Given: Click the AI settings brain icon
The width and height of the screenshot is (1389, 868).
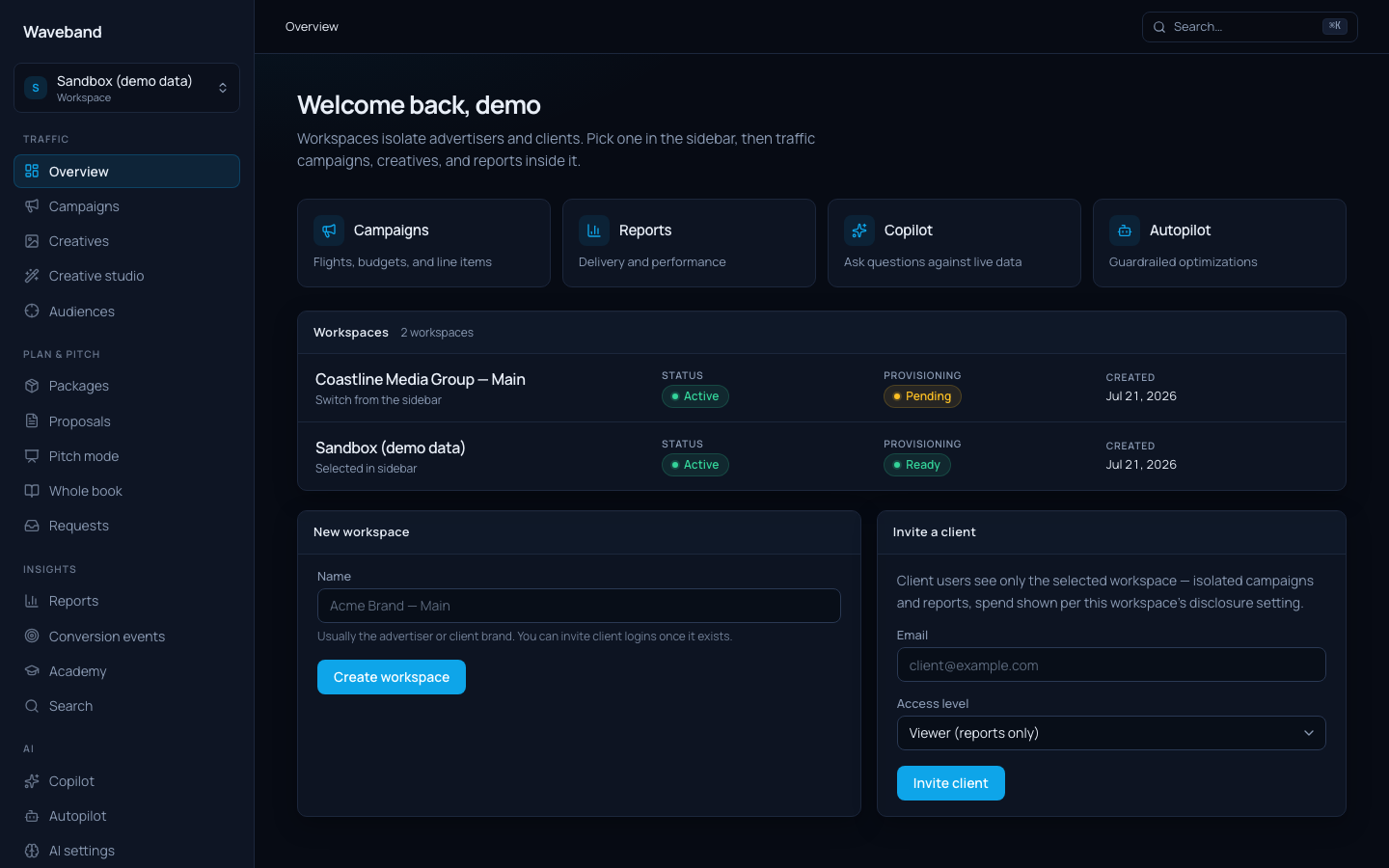Looking at the screenshot, I should click(32, 851).
